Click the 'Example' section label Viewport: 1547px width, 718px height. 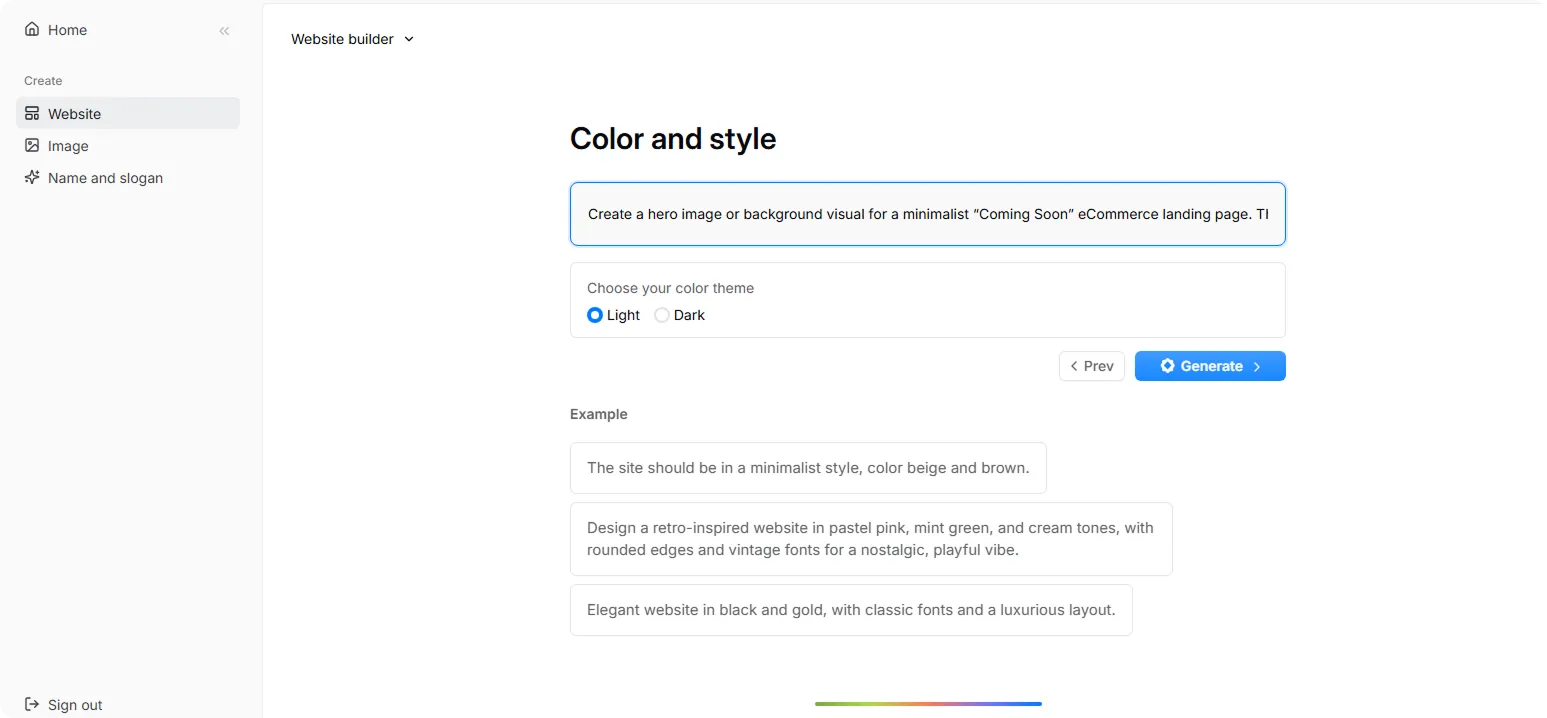[x=599, y=414]
